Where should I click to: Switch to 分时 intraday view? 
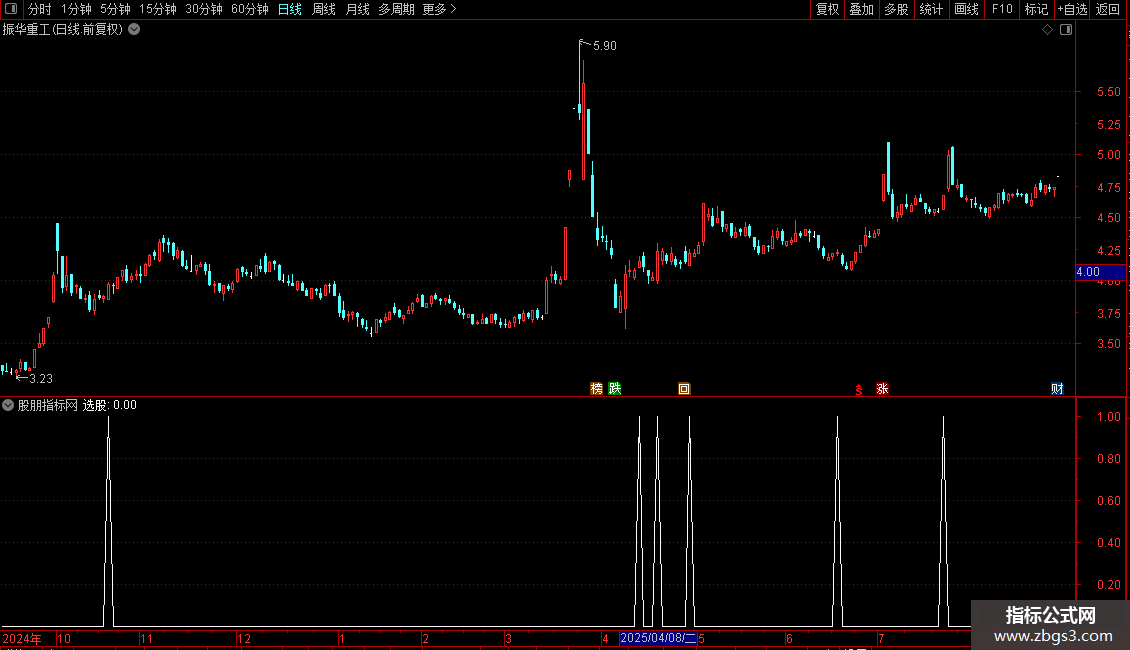[40, 9]
